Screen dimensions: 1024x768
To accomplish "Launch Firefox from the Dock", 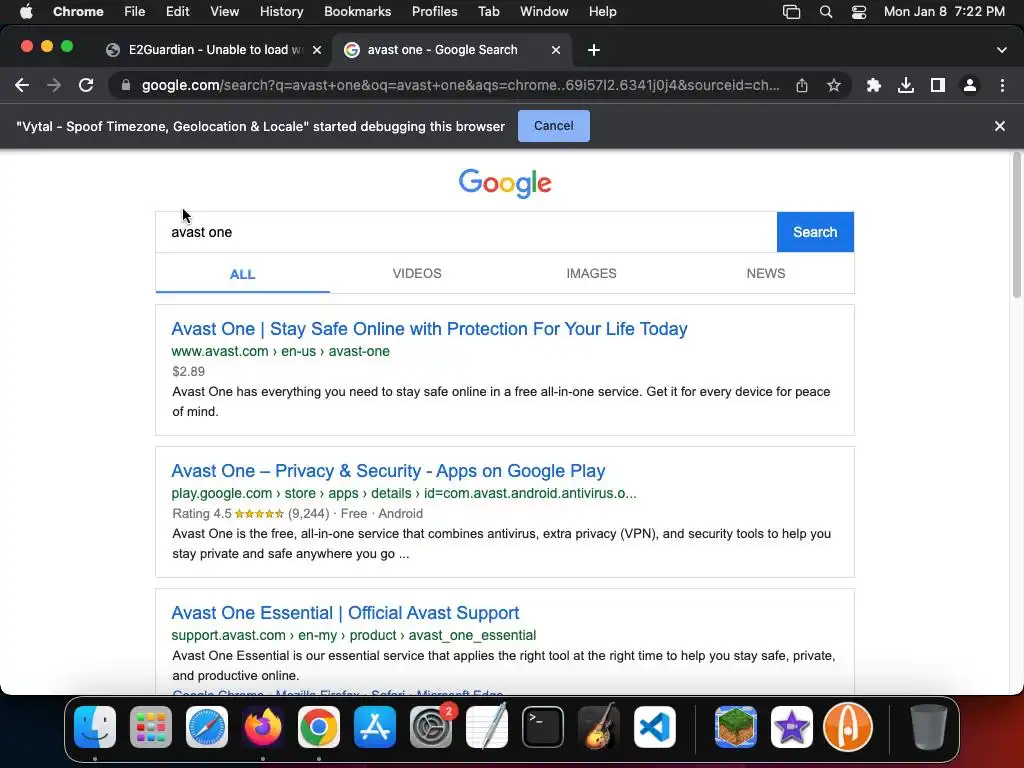I will point(263,727).
